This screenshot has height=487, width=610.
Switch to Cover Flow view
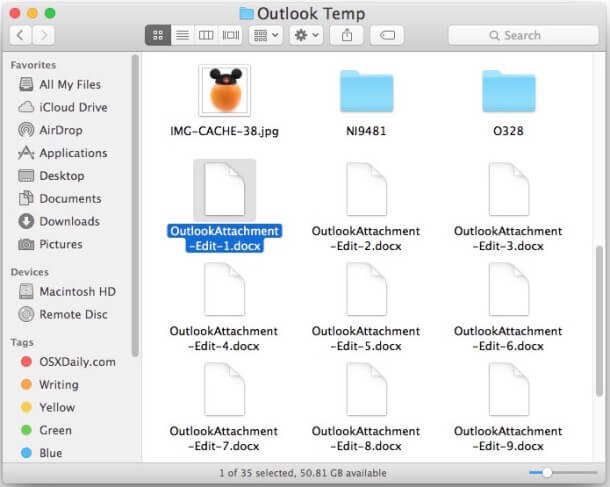(x=230, y=35)
